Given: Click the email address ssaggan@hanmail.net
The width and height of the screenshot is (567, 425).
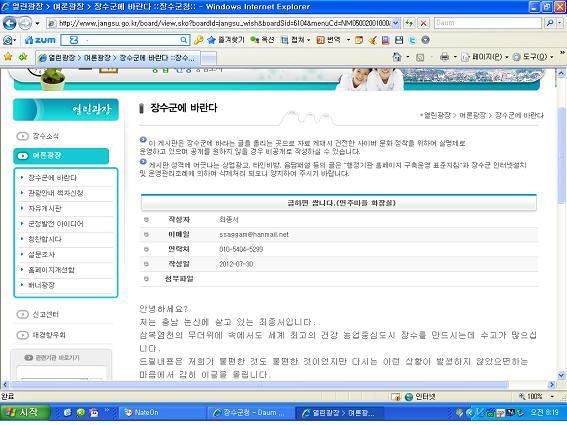Looking at the screenshot, I should 254,234.
